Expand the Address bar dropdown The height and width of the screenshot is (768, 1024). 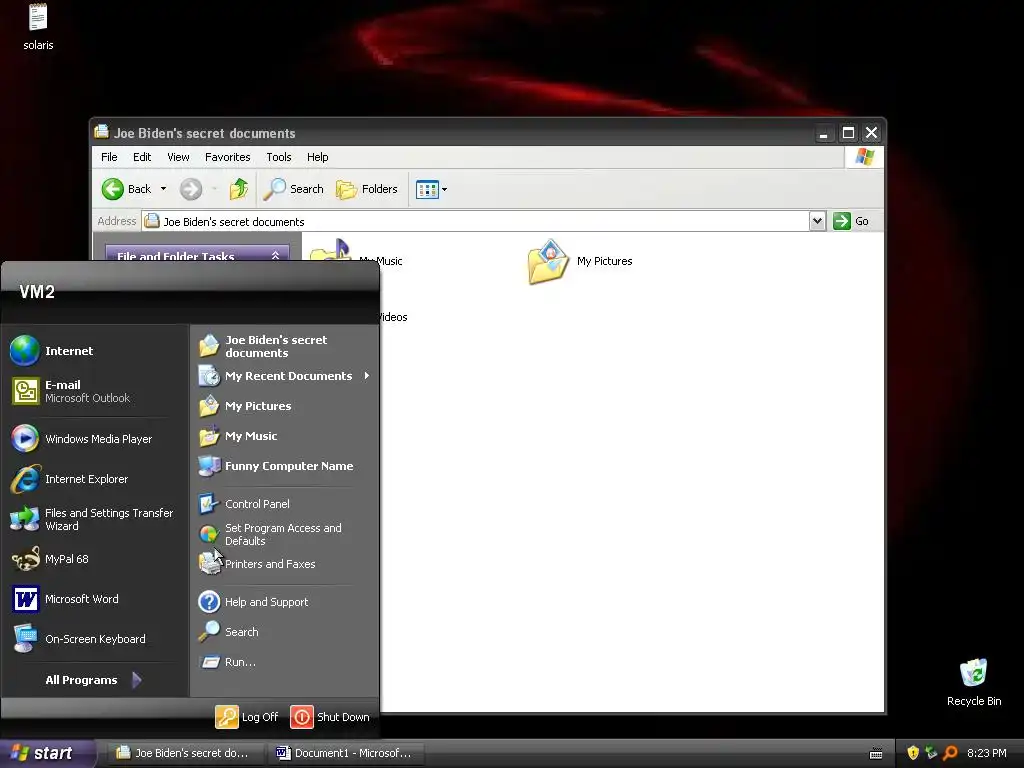tap(817, 221)
